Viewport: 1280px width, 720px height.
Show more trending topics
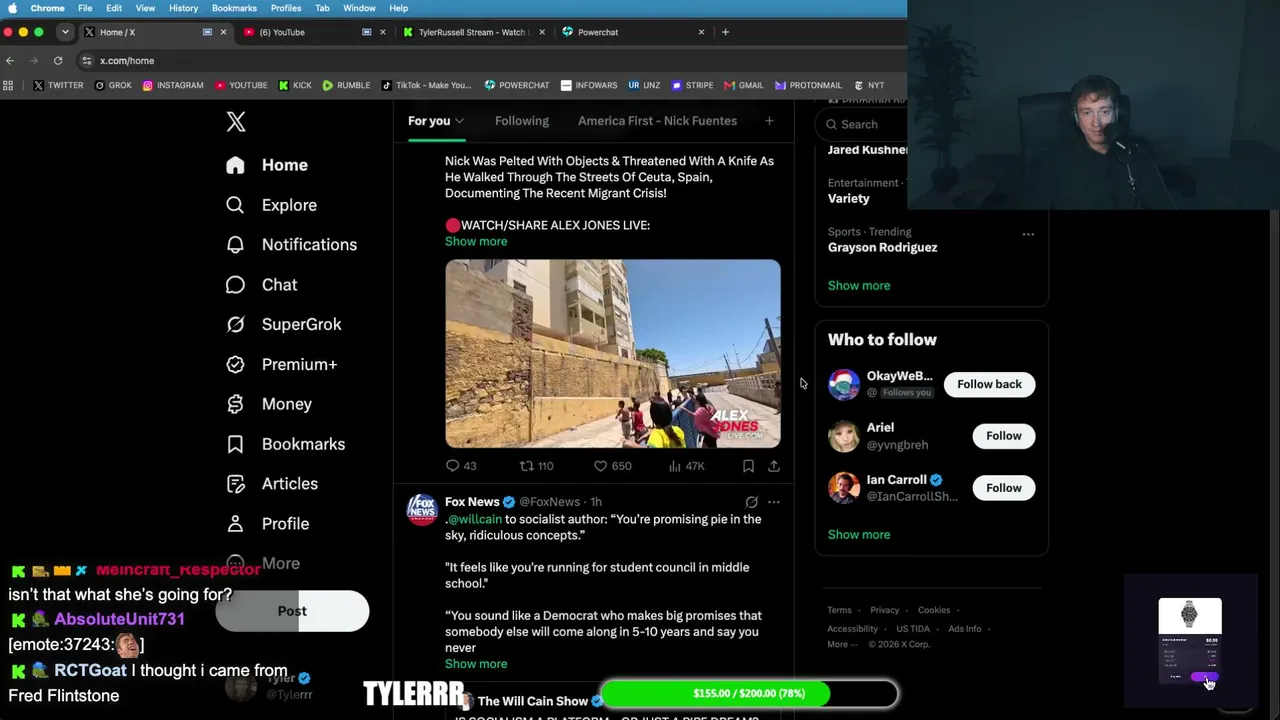click(859, 286)
